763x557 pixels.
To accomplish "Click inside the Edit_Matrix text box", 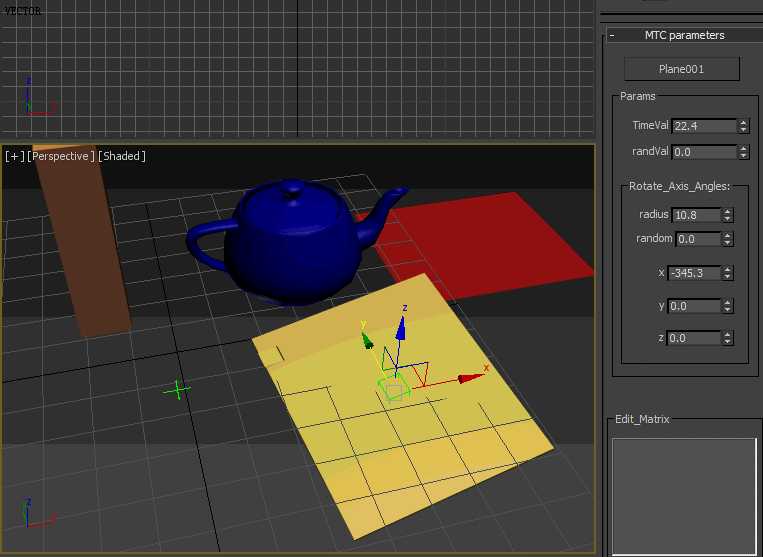I will (684, 496).
